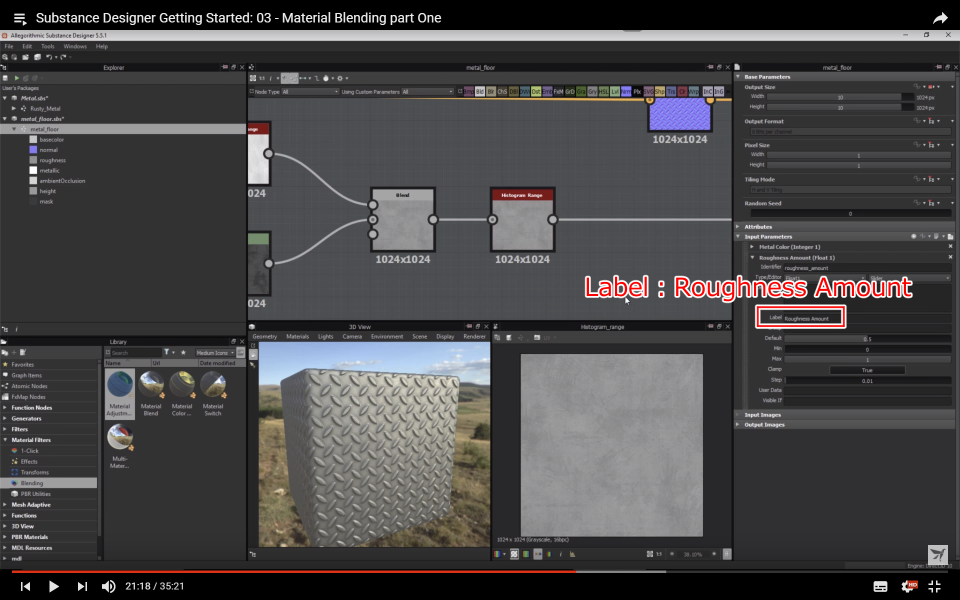Open the 3D View Materials menu
960x600 pixels.
[x=298, y=337]
